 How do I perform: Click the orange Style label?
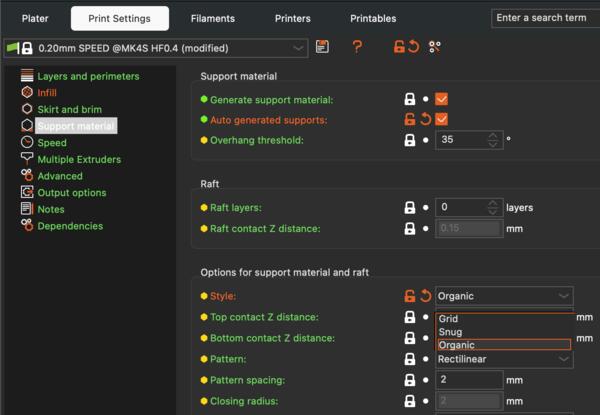coord(223,296)
